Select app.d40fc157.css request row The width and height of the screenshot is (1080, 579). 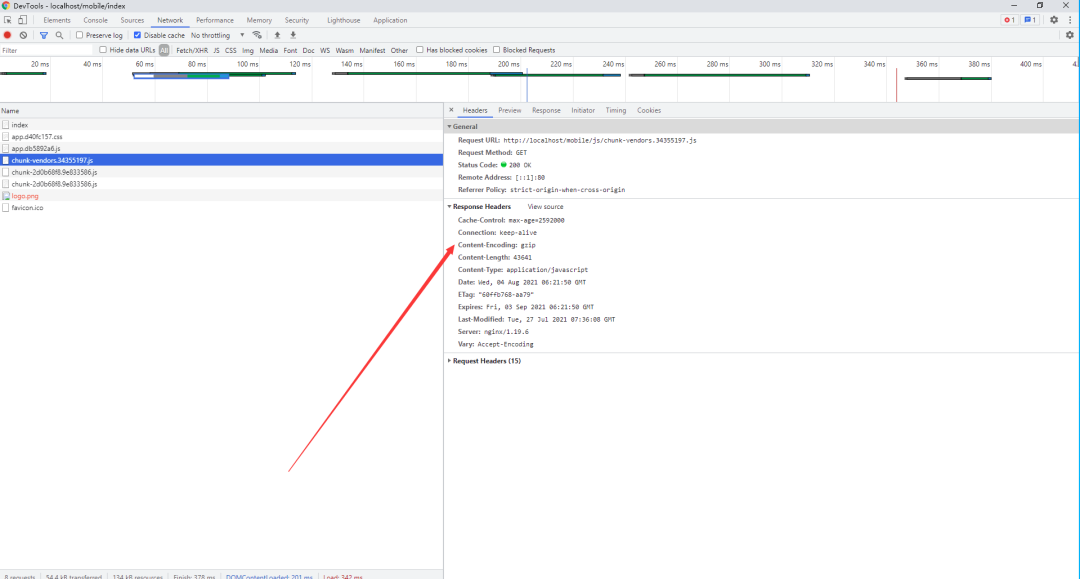[x=221, y=137]
